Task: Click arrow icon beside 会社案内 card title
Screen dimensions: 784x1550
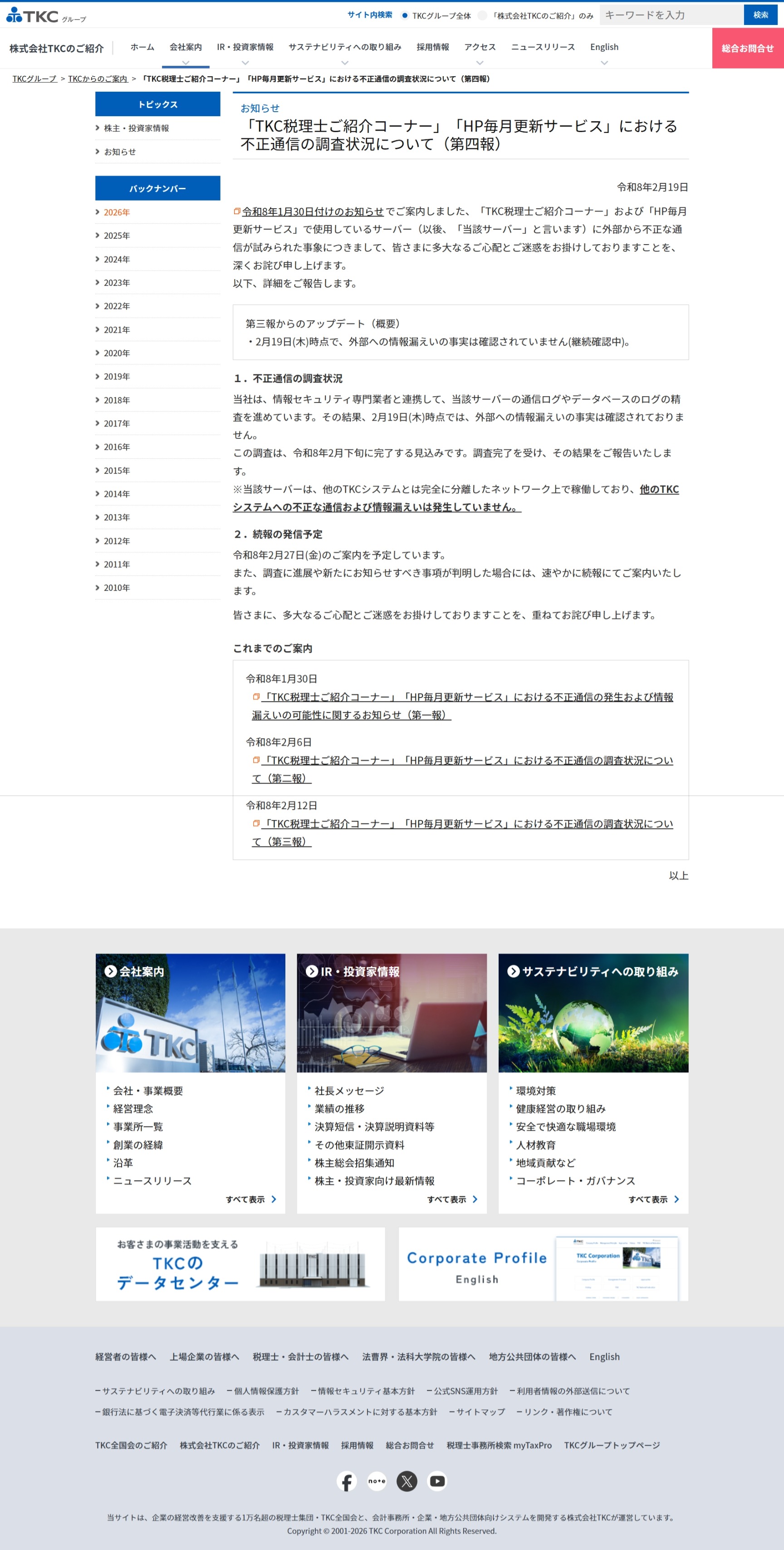Action: pos(111,971)
